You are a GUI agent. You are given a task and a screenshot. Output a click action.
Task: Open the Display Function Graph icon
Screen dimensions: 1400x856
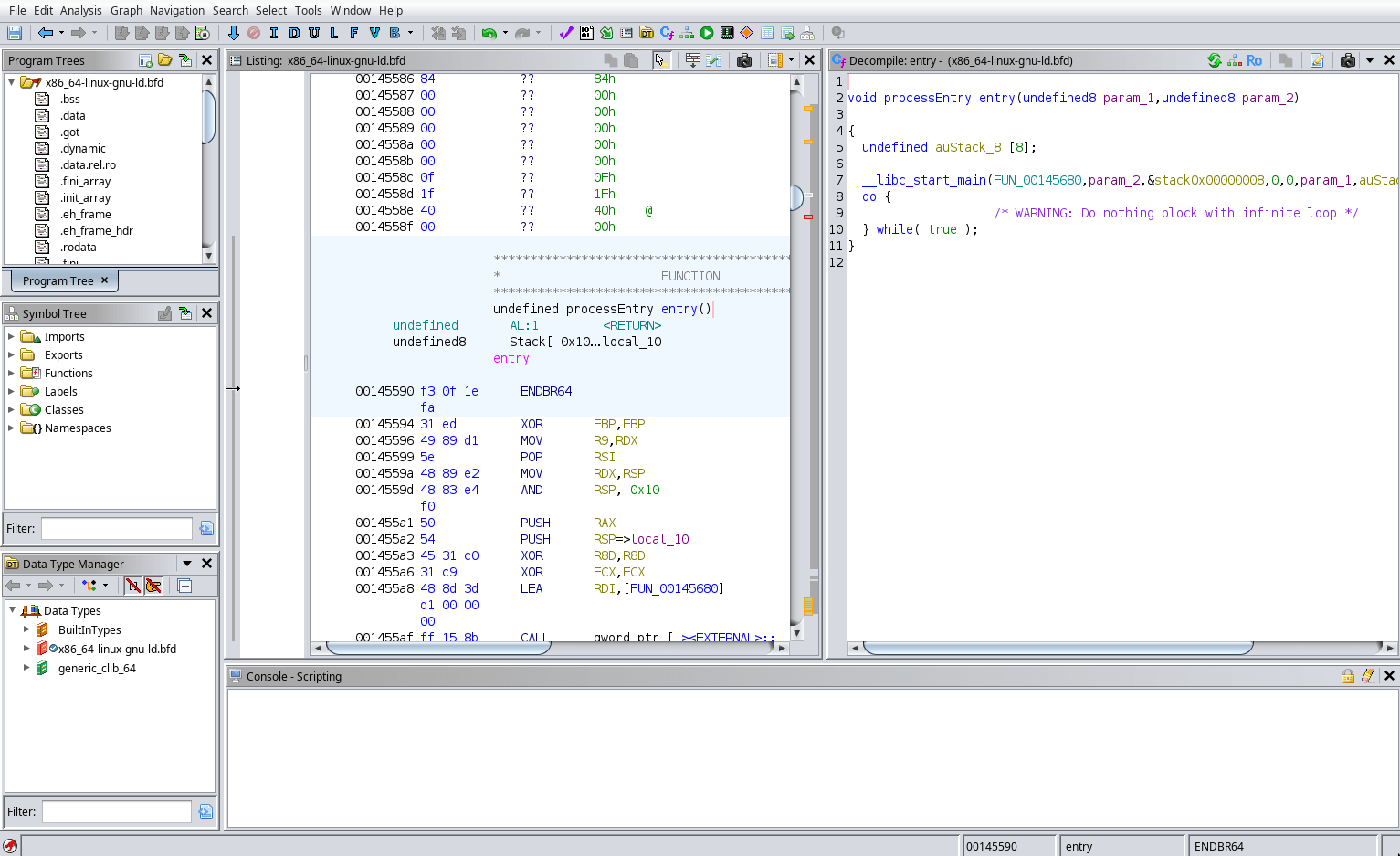pyautogui.click(x=687, y=33)
